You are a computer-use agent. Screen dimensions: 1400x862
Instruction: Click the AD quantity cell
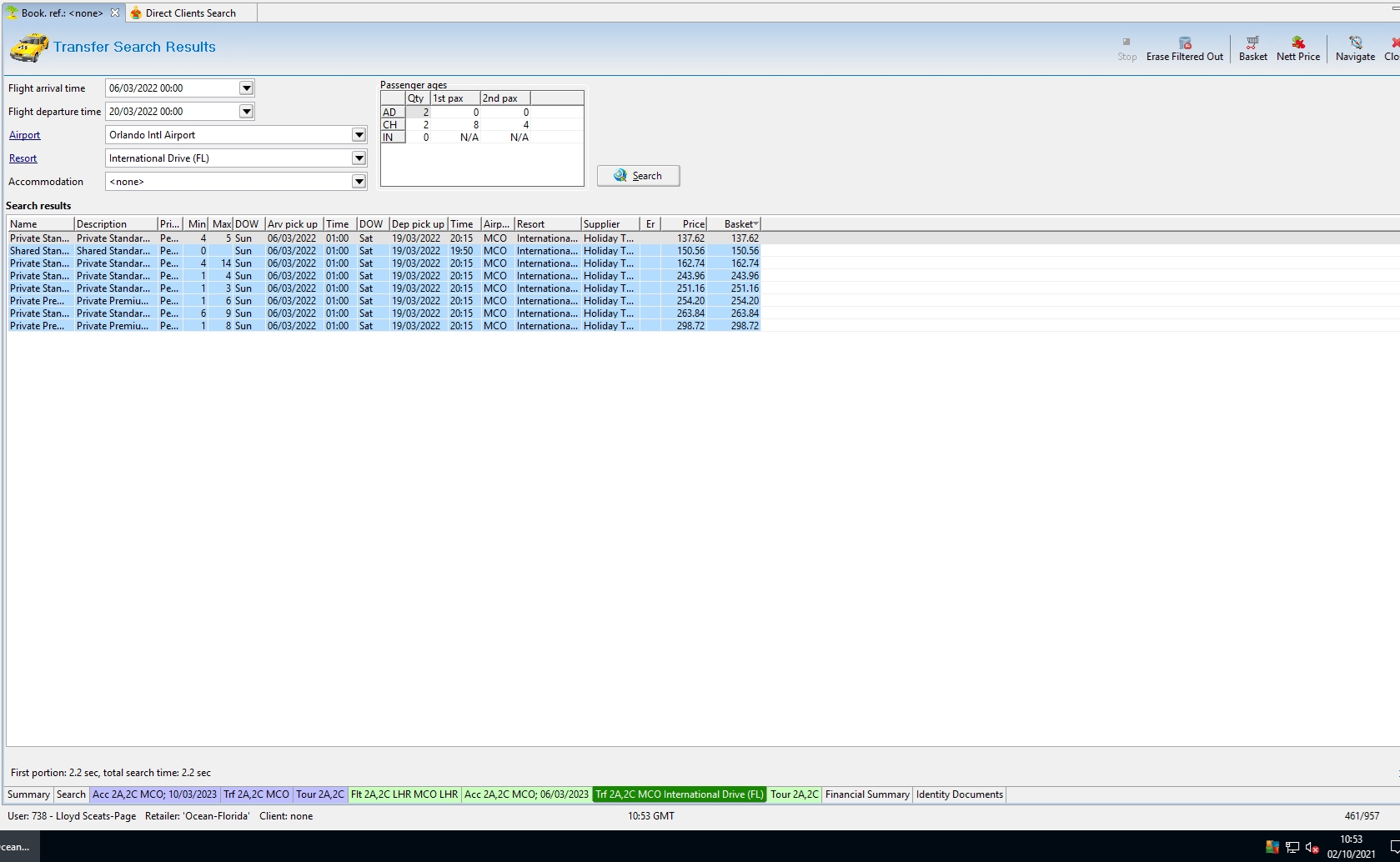(x=418, y=113)
